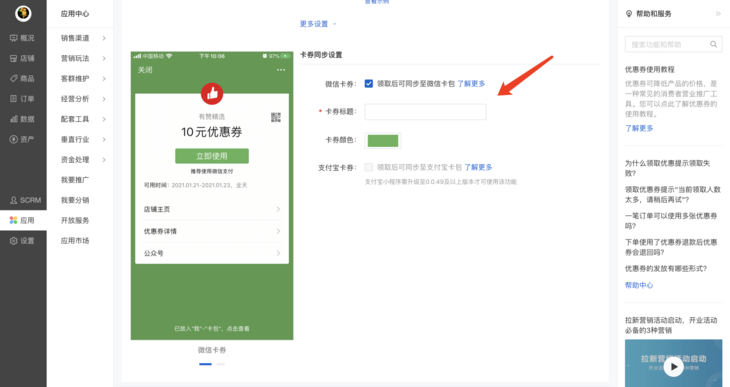Open FAQ 下单使用了优惠券退款后优惠券会退回吗
This screenshot has width=730, height=387.
point(671,247)
